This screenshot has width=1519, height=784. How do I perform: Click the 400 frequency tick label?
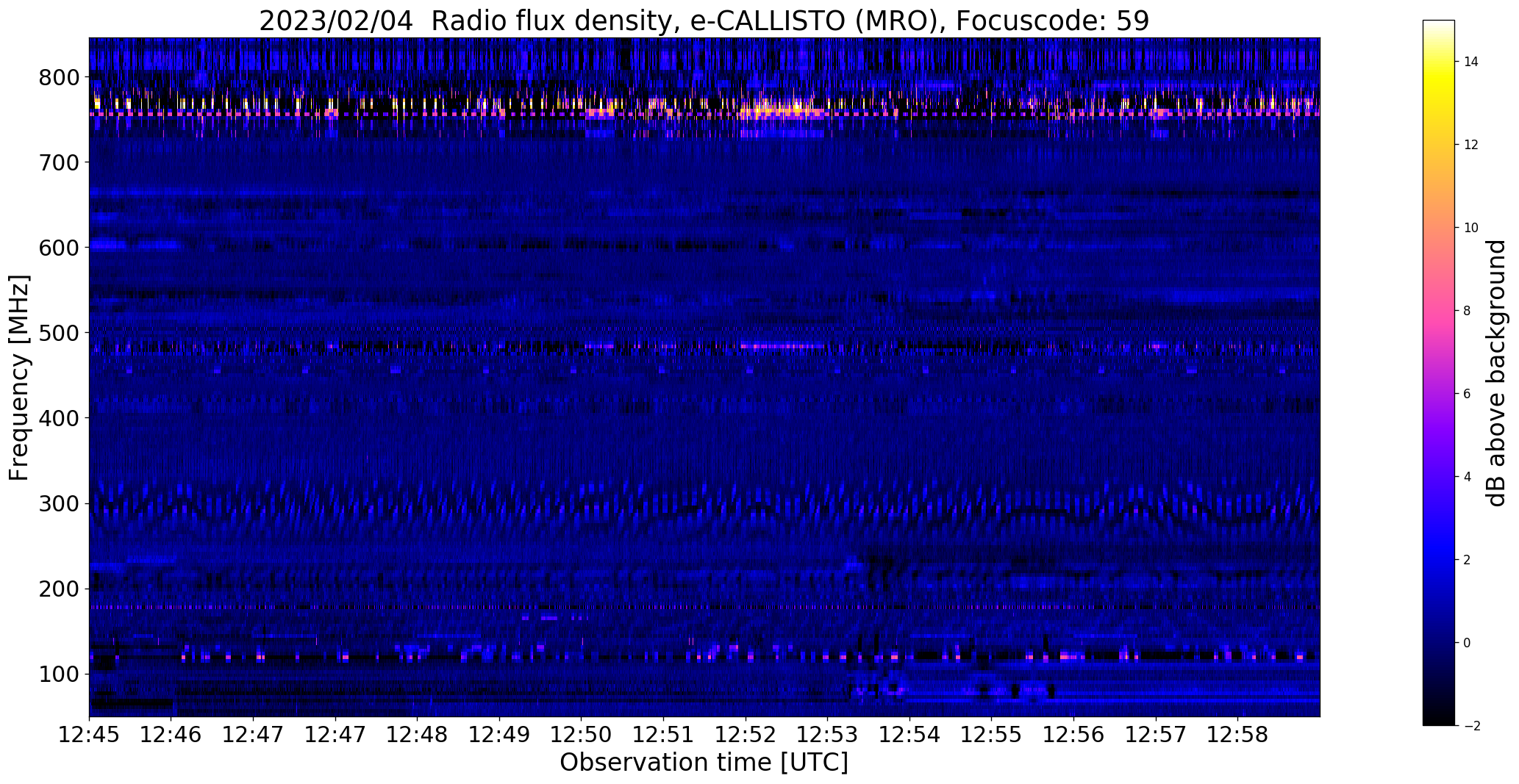point(60,418)
